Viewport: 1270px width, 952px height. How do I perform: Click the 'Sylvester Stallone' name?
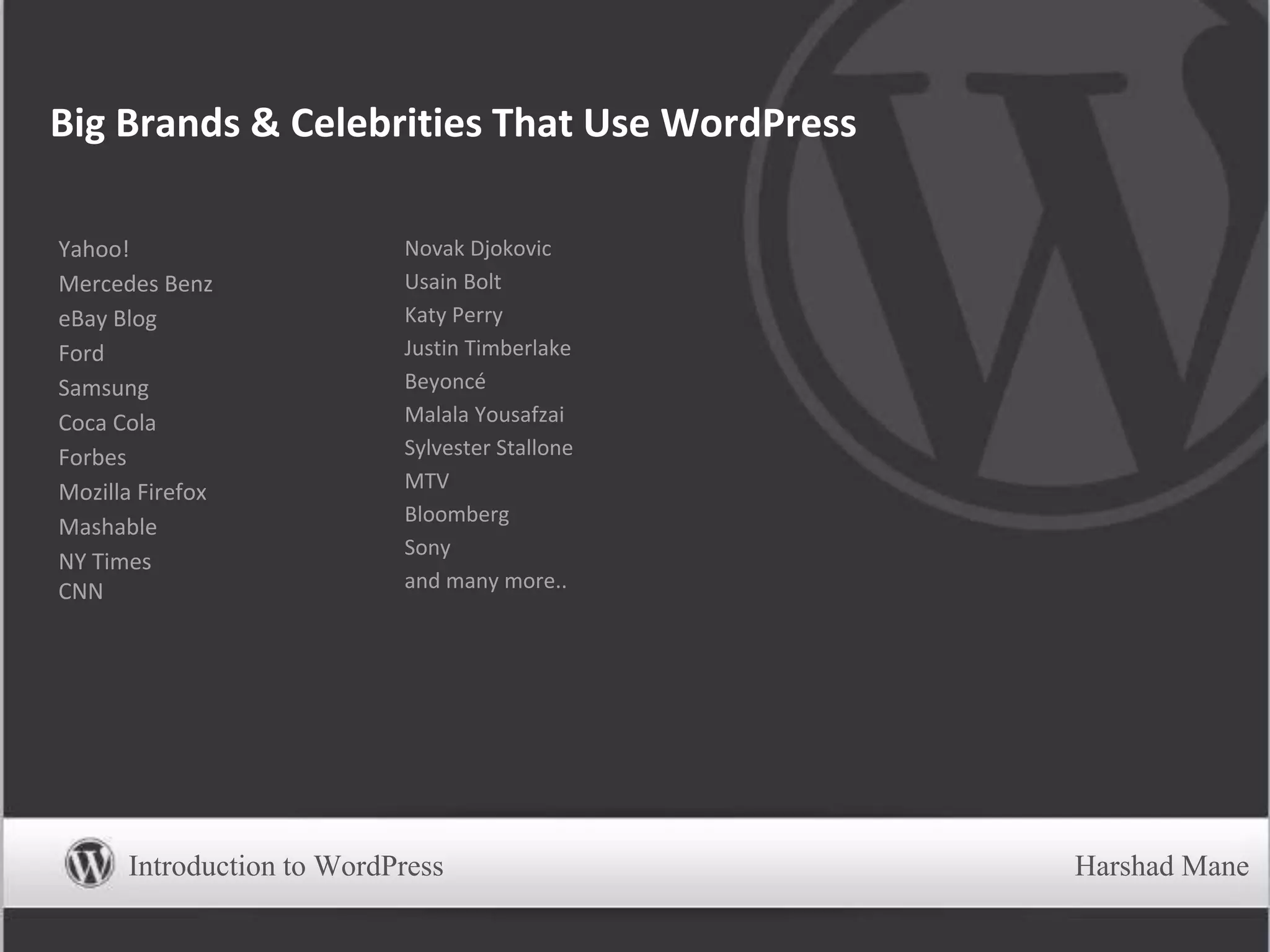click(489, 449)
